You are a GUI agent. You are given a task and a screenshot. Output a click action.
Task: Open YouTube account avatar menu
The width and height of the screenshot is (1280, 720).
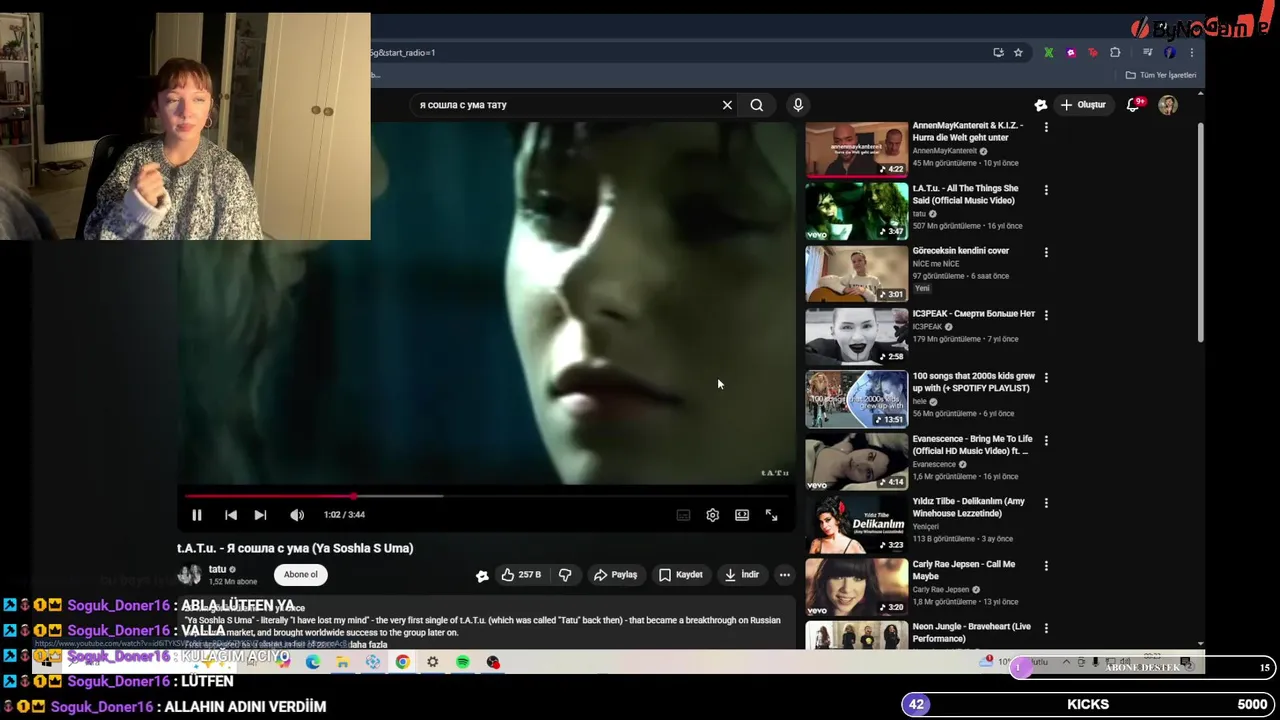1168,105
